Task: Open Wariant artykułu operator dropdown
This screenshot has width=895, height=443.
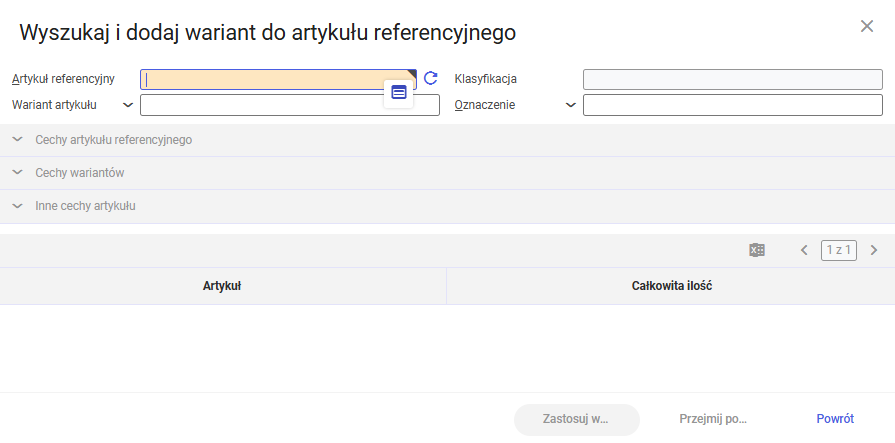Action: click(x=128, y=105)
